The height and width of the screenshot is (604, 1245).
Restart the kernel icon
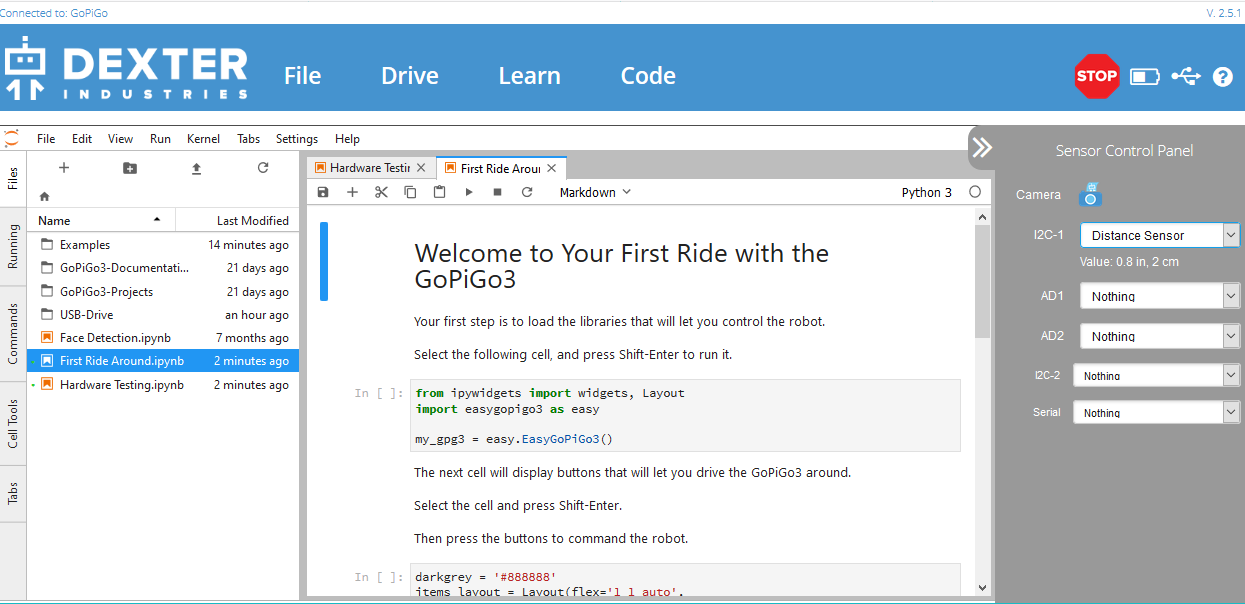(527, 192)
